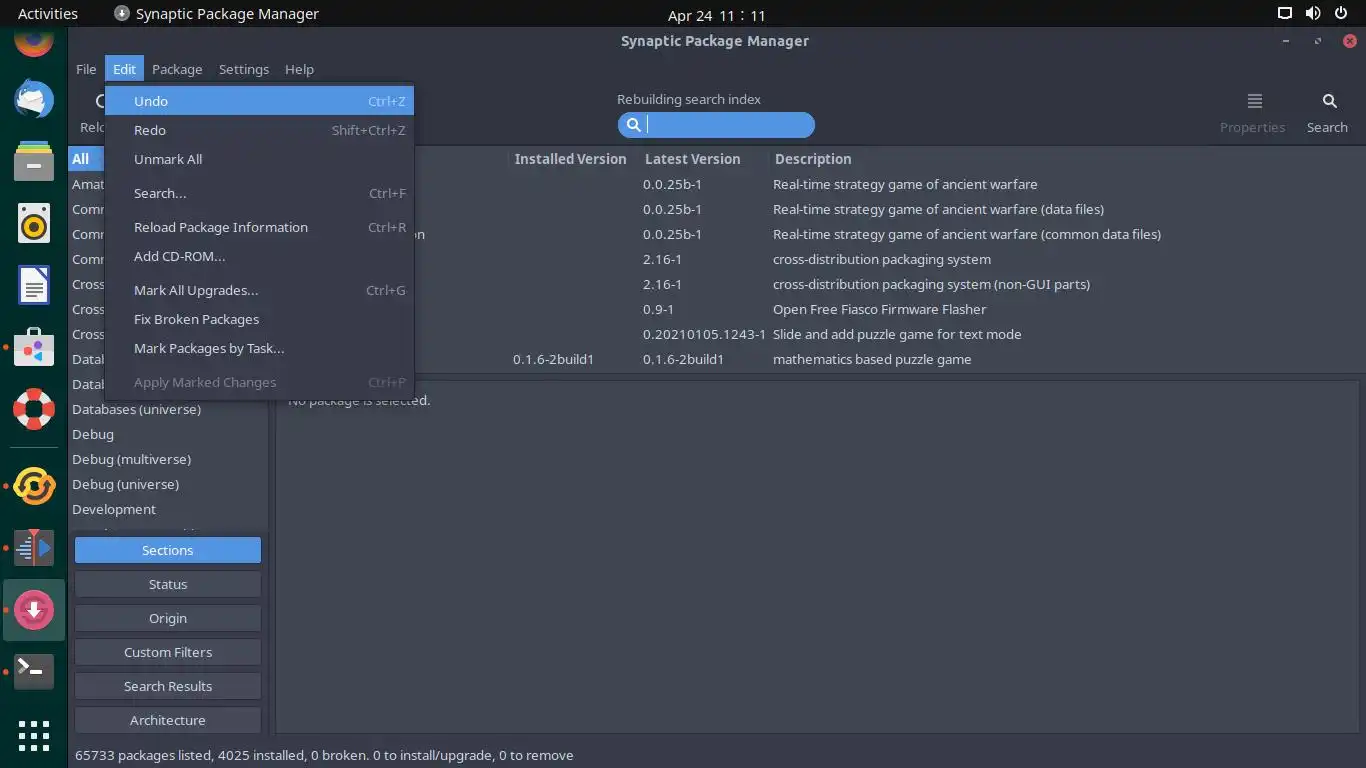Sort by Description column header

(x=813, y=159)
